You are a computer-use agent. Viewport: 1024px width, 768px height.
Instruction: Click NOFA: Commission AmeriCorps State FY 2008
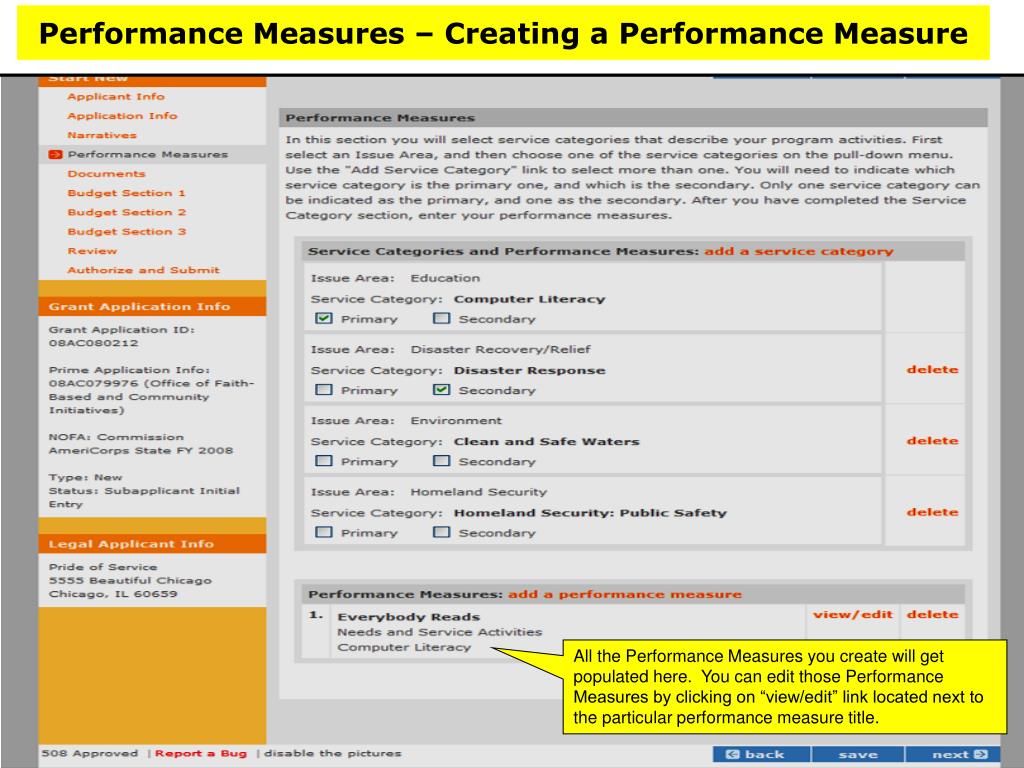[140, 444]
